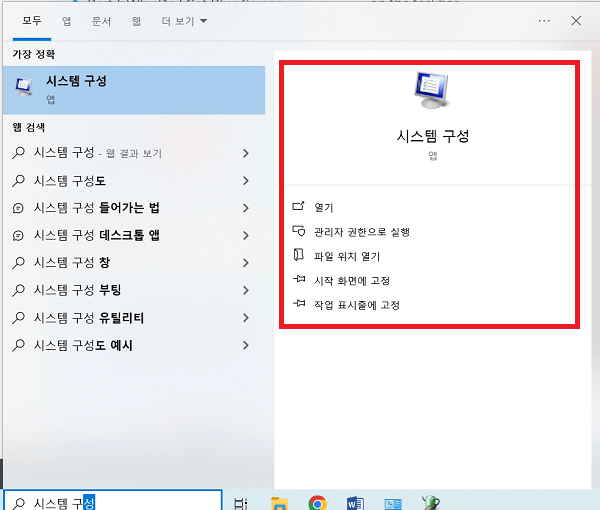
Task: Select the 시스템 구성도 web suggestion
Action: (134, 181)
